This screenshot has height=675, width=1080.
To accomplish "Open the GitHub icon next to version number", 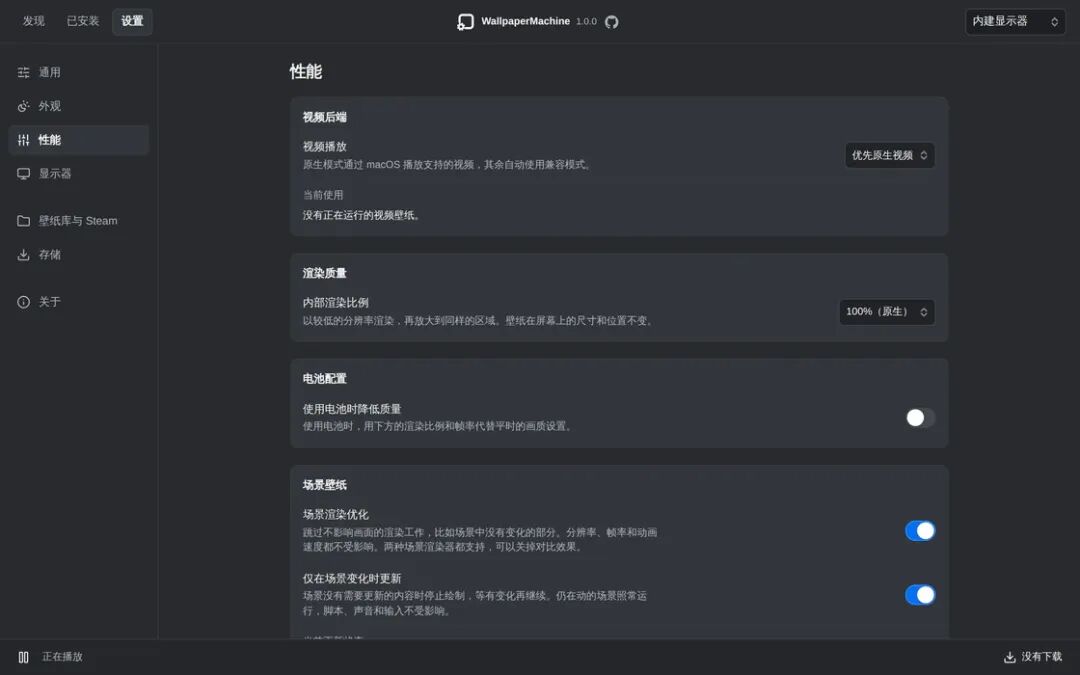I will click(x=612, y=22).
